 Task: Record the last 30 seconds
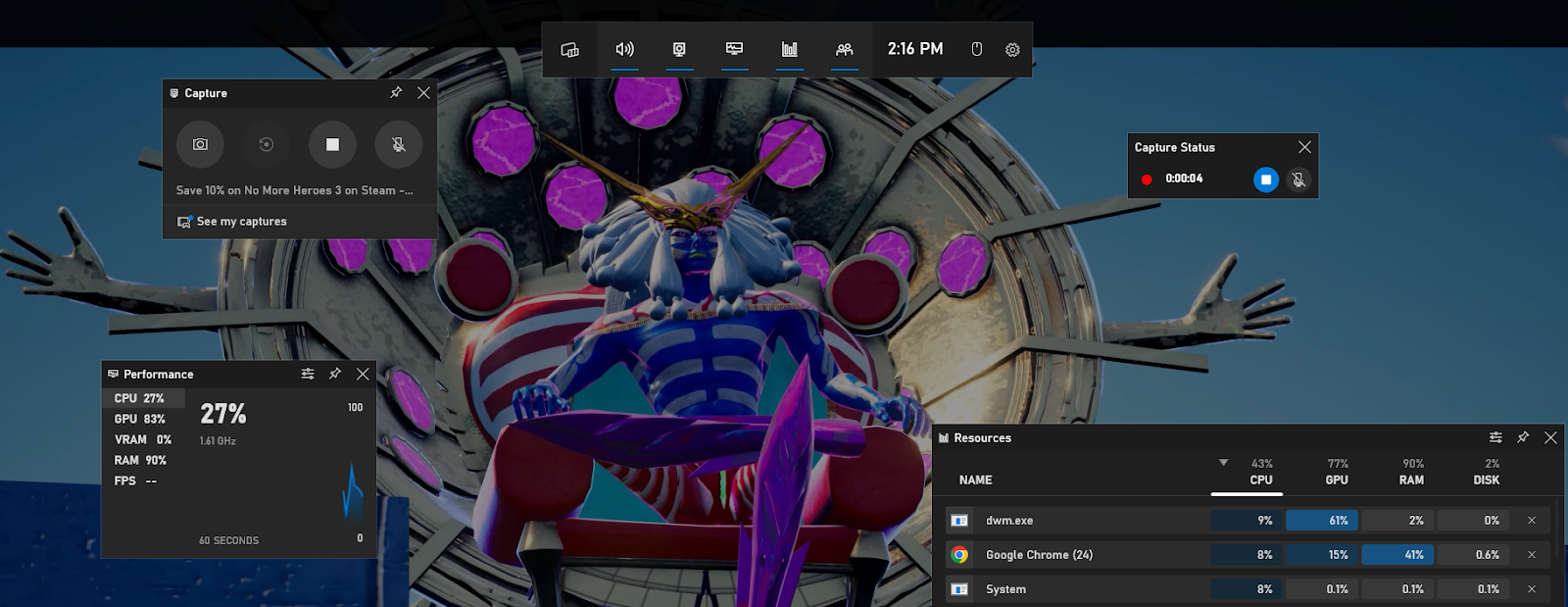(266, 144)
